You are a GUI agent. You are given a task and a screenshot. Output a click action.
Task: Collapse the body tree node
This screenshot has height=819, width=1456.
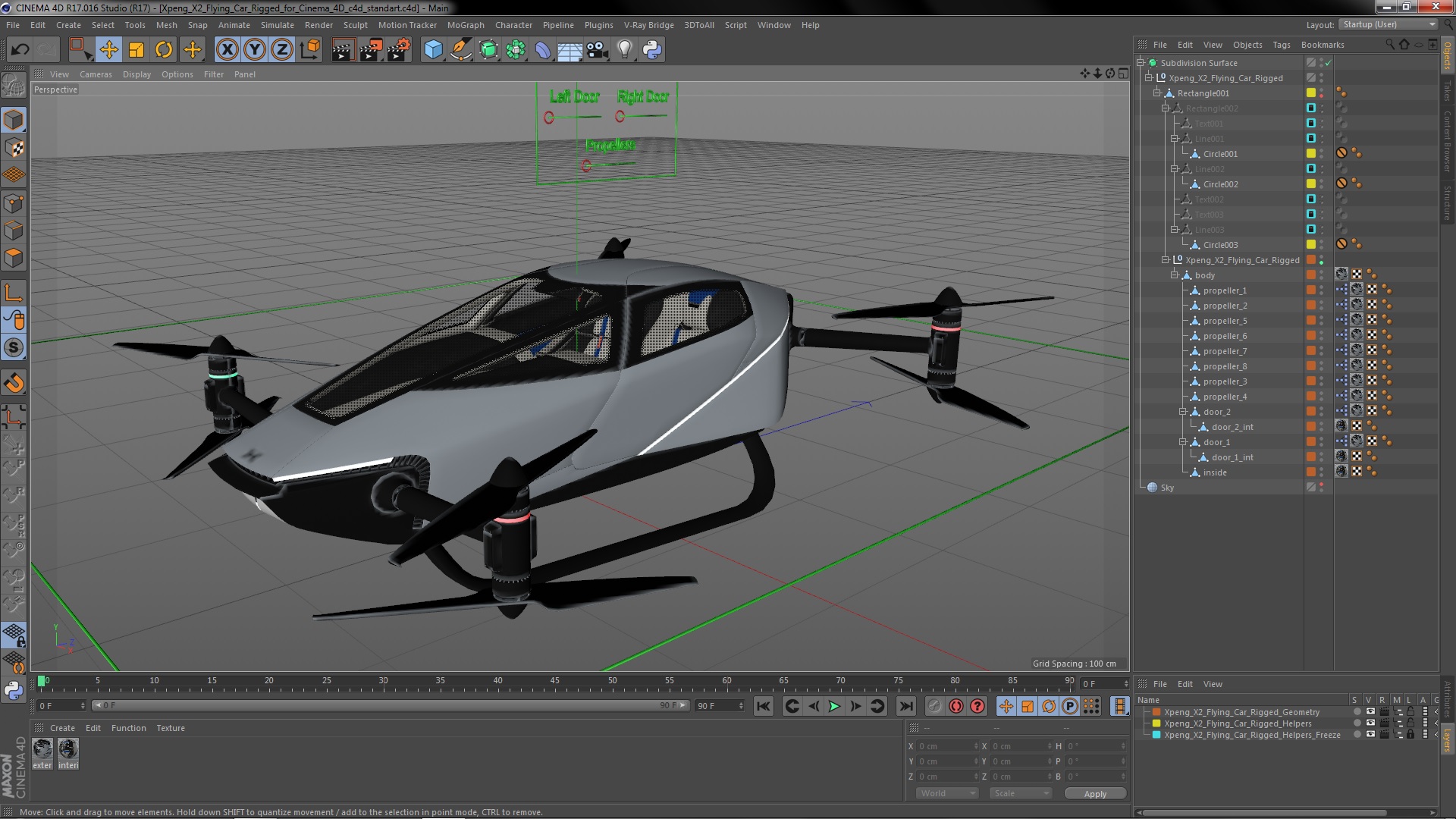(1174, 275)
